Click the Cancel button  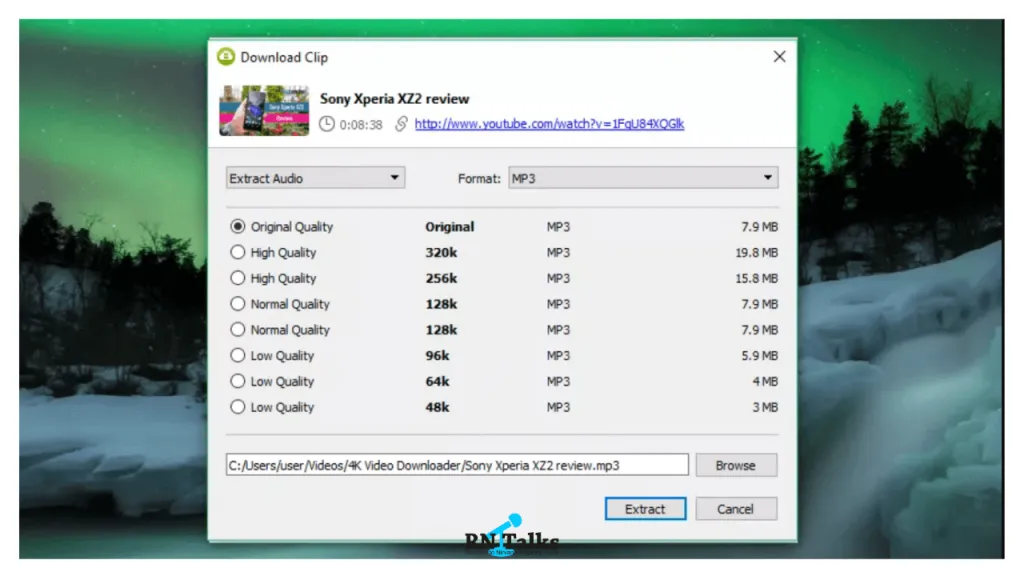(x=736, y=509)
